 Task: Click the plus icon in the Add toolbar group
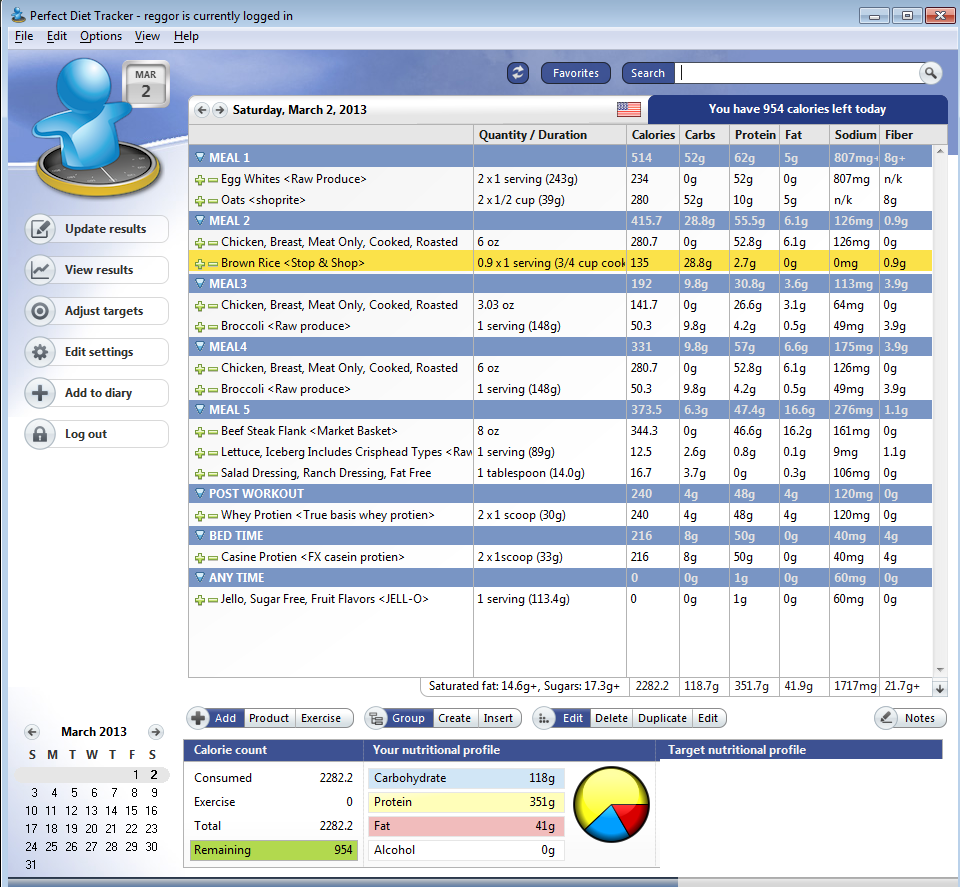[x=198, y=718]
